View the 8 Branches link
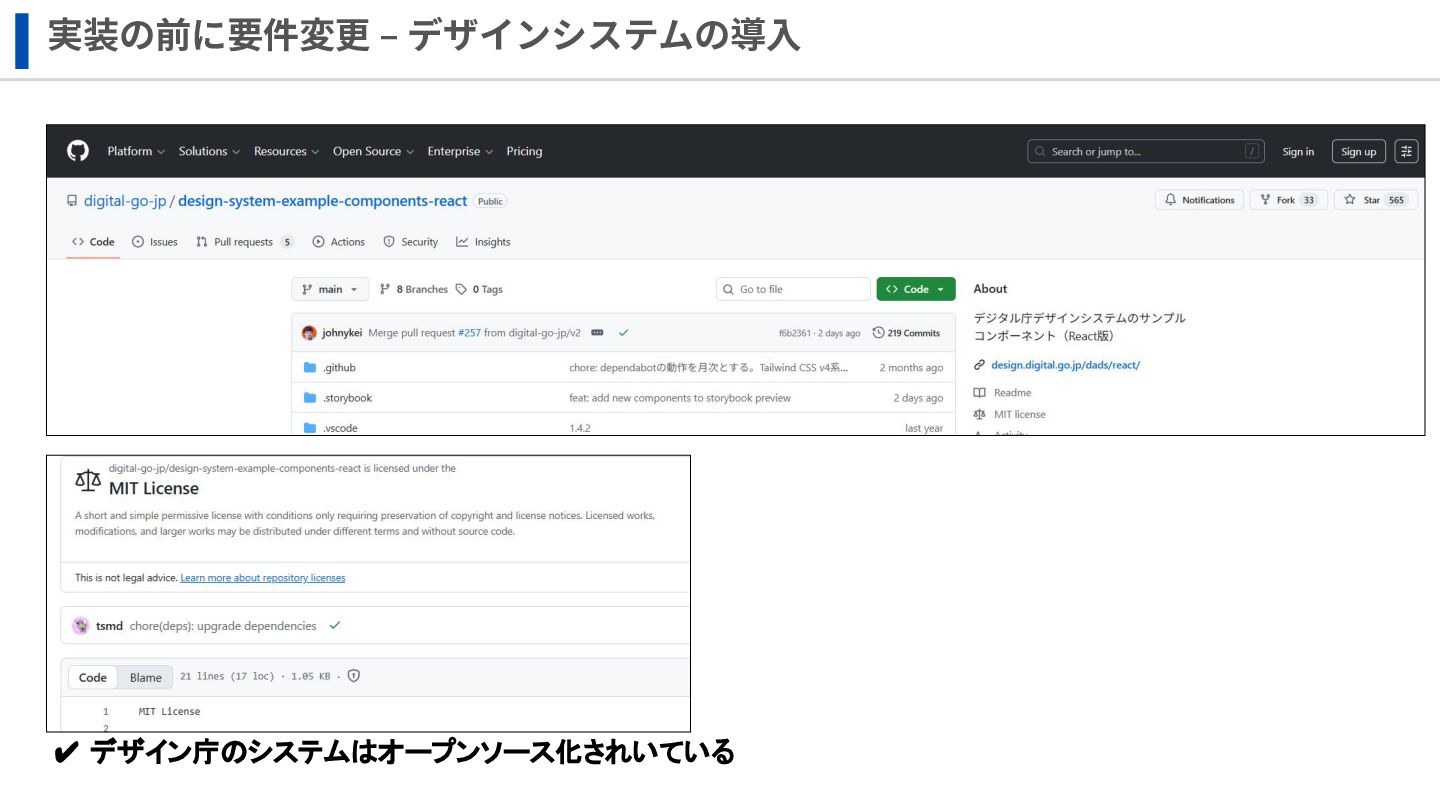The image size is (1440, 810). coord(414,289)
